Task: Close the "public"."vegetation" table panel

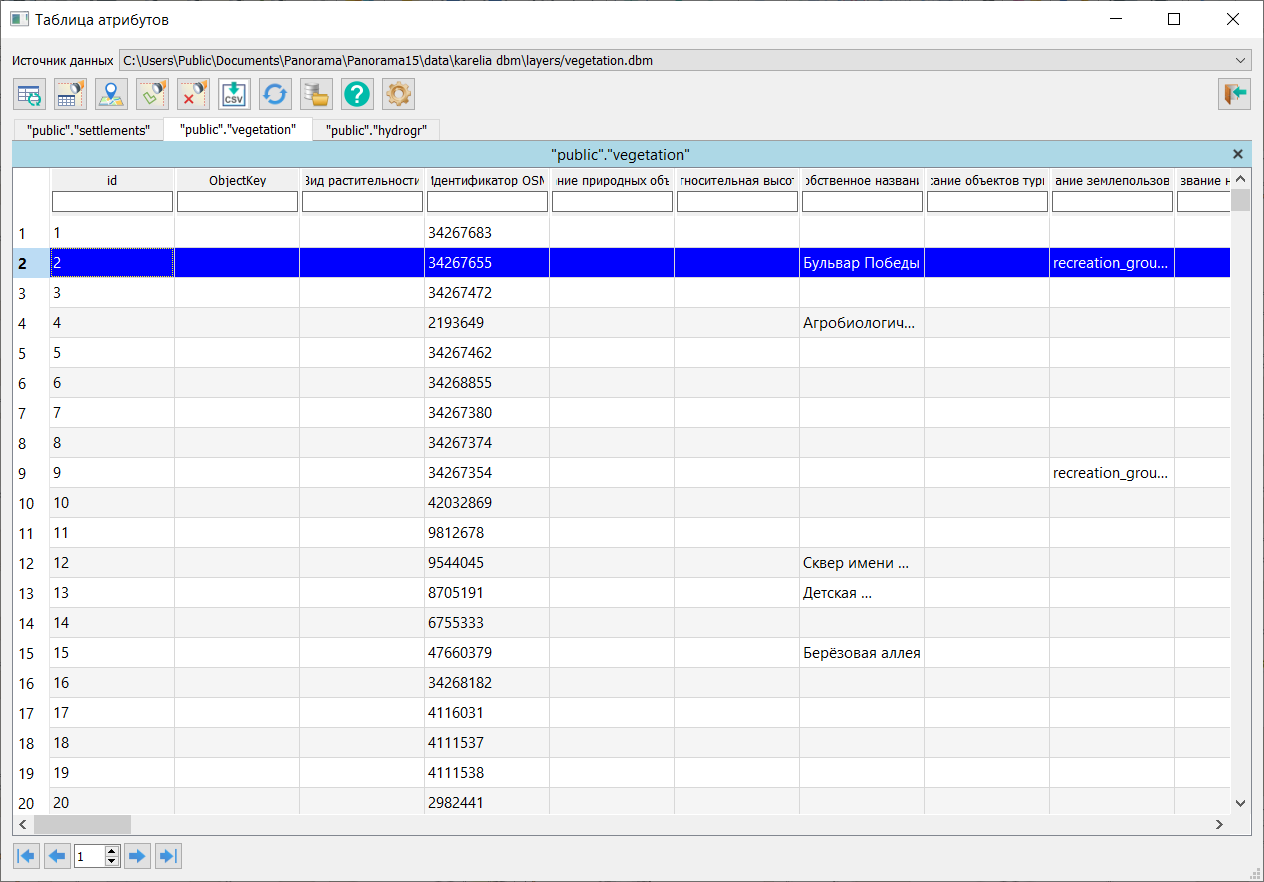Action: (1238, 154)
